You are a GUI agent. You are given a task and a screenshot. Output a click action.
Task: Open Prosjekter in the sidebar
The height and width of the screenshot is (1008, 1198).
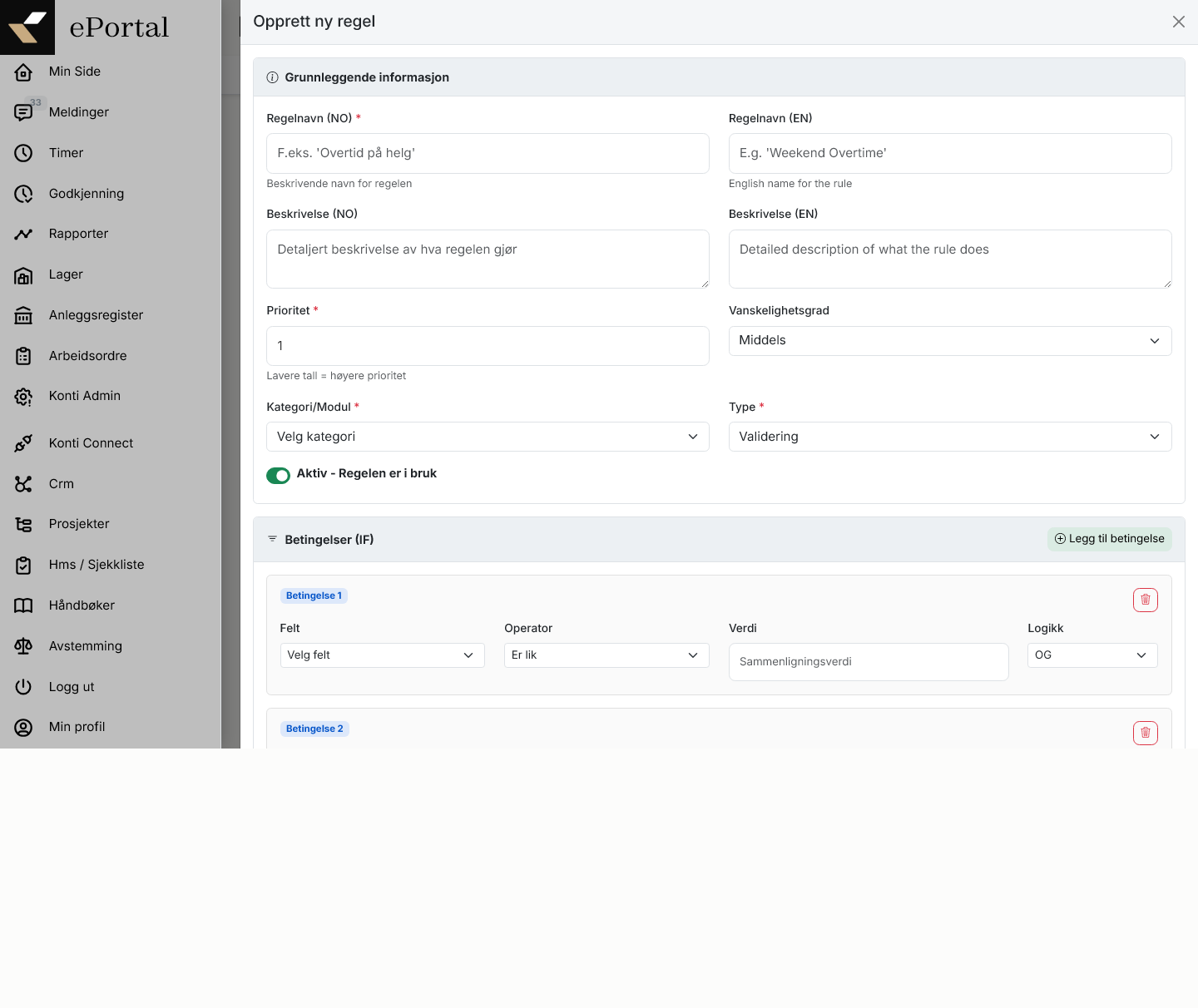pyautogui.click(x=79, y=524)
